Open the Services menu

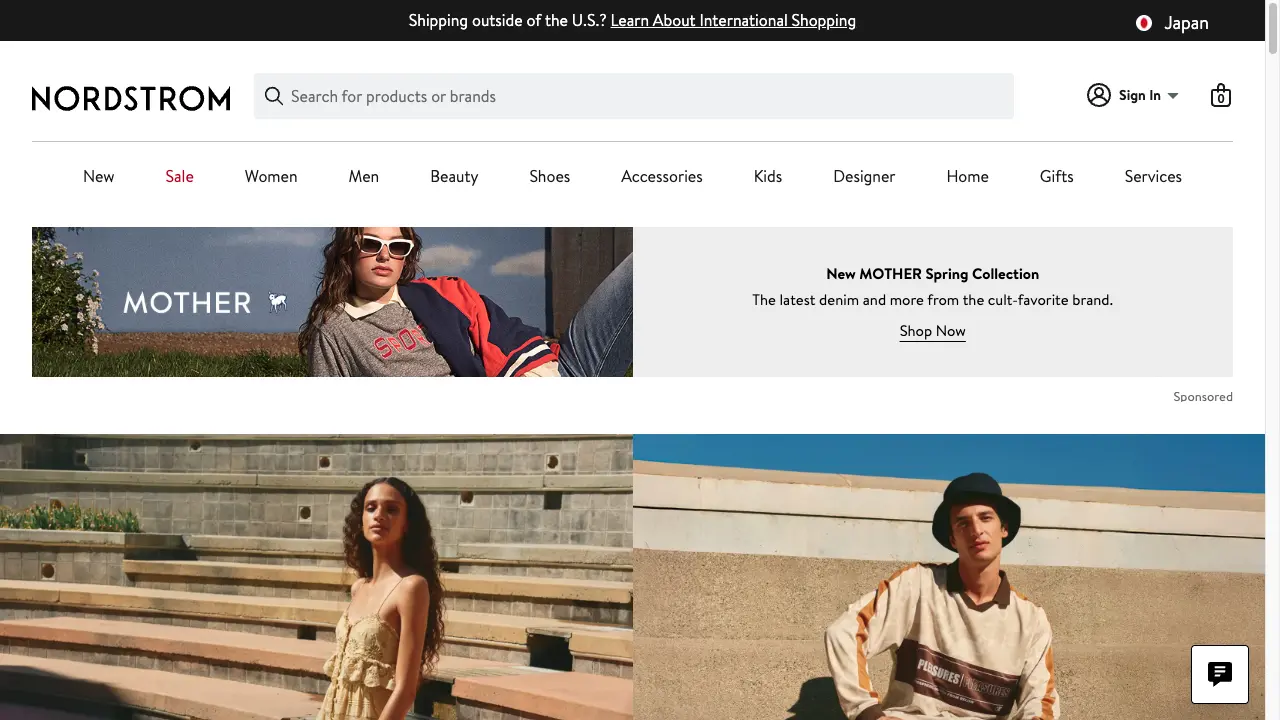tap(1153, 176)
